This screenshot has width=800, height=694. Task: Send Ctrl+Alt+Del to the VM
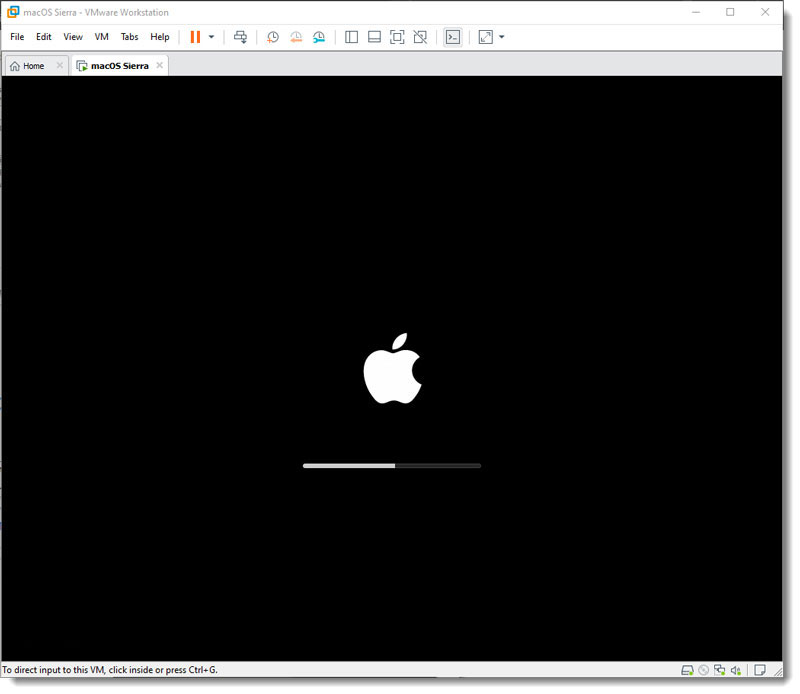240,37
